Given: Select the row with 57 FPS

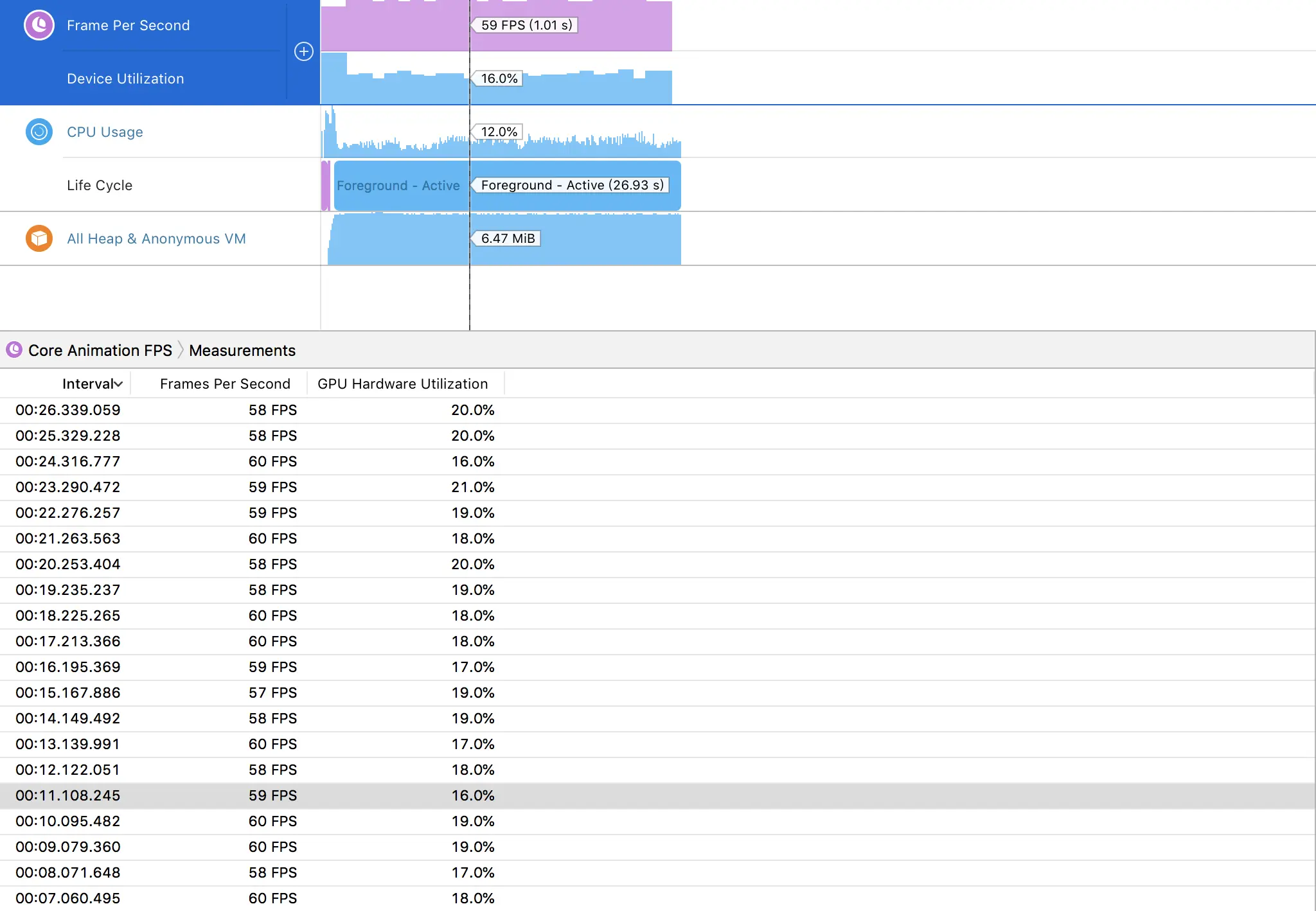Looking at the screenshot, I should [272, 693].
